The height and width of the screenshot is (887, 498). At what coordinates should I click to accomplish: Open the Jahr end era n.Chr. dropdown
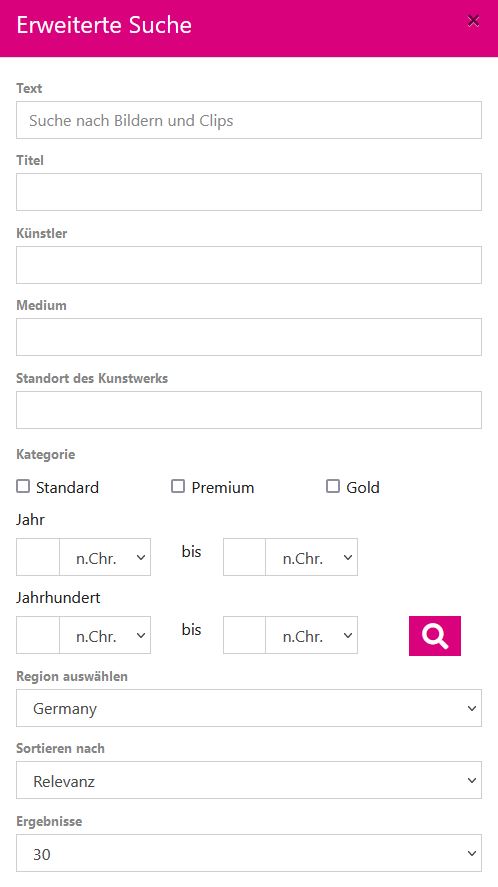coord(312,557)
